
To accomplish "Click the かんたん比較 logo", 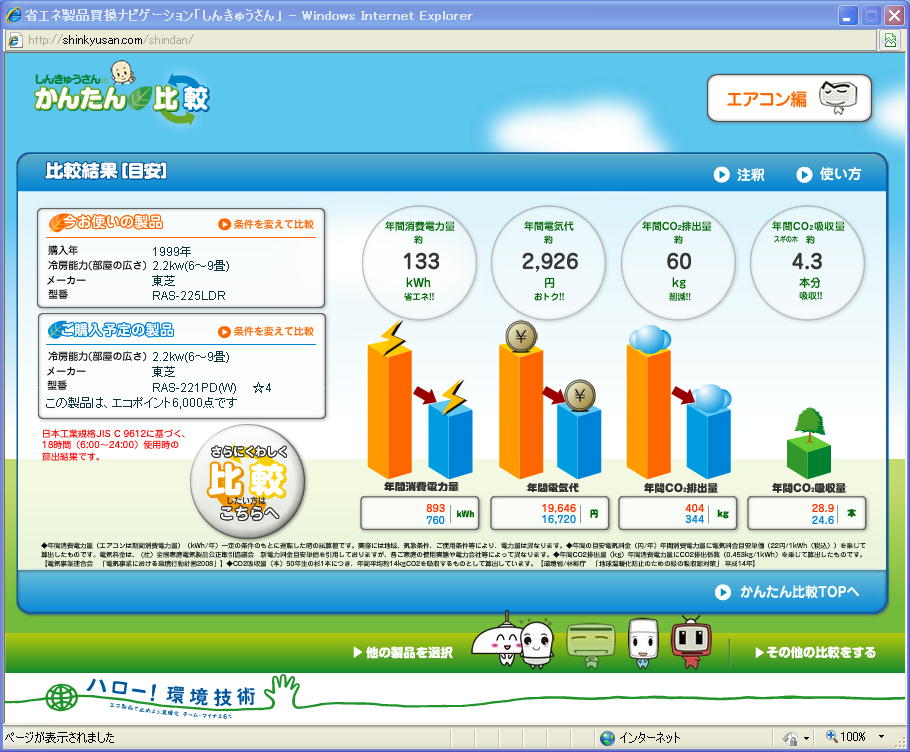I will 121,93.
